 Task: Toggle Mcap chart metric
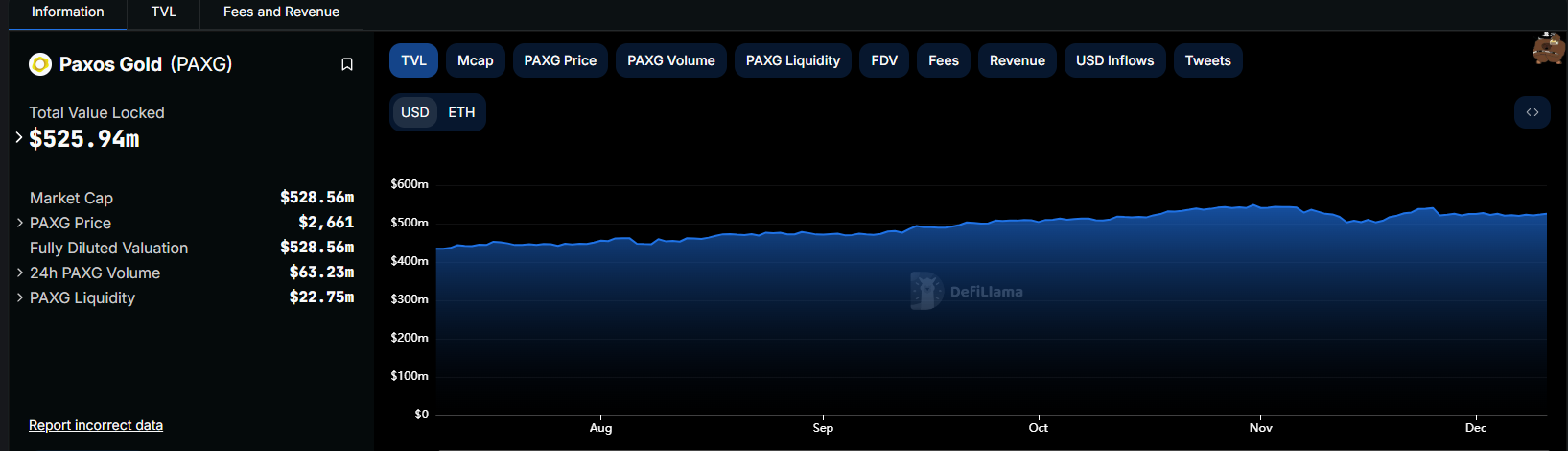476,60
